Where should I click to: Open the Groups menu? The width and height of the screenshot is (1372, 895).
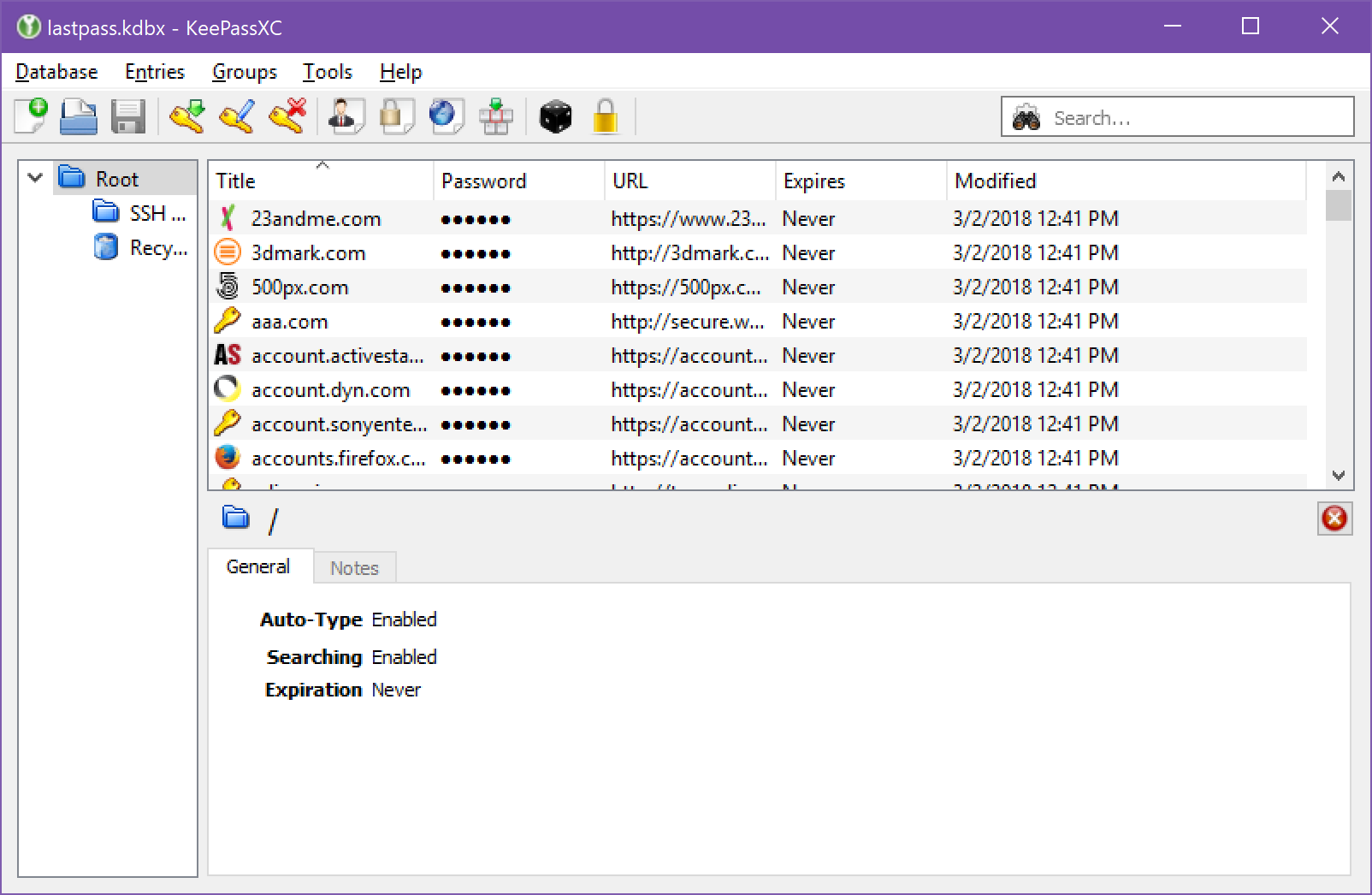point(245,72)
